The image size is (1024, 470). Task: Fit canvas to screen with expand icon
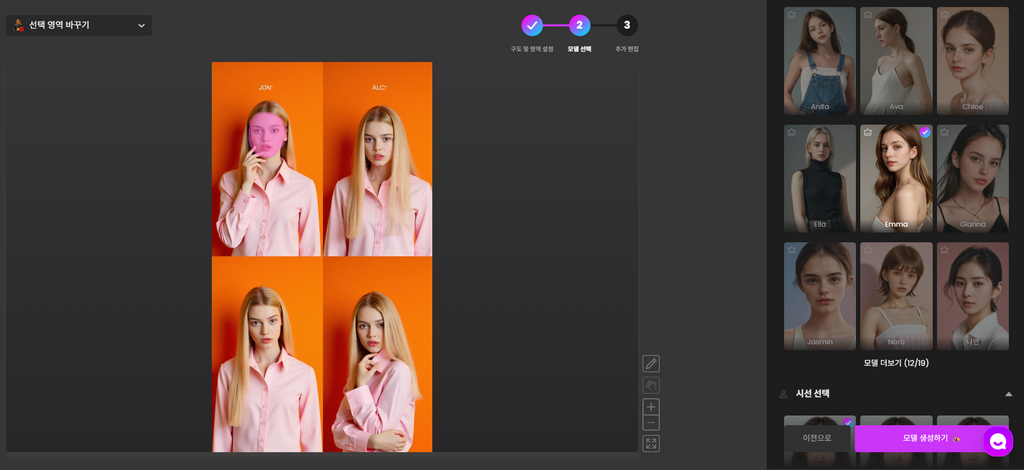[651, 444]
